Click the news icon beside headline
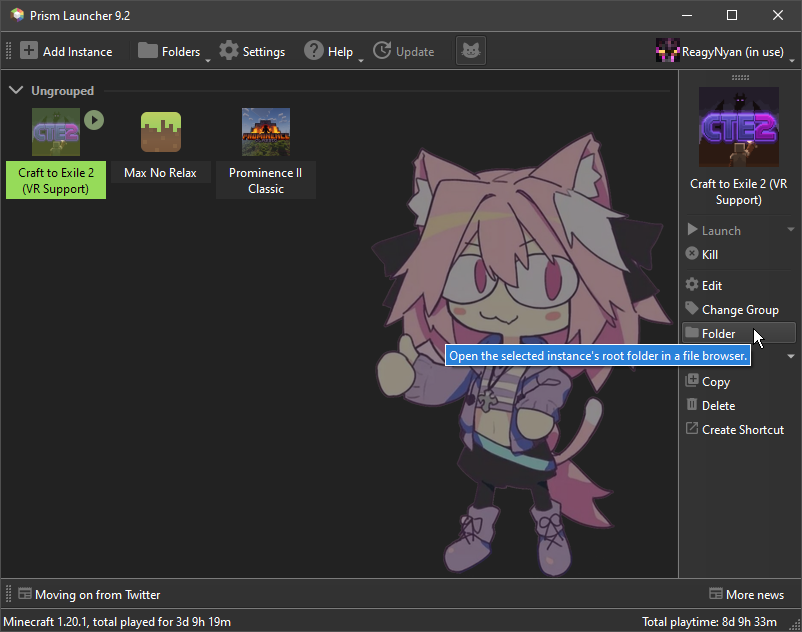This screenshot has width=802, height=632. click(25, 593)
